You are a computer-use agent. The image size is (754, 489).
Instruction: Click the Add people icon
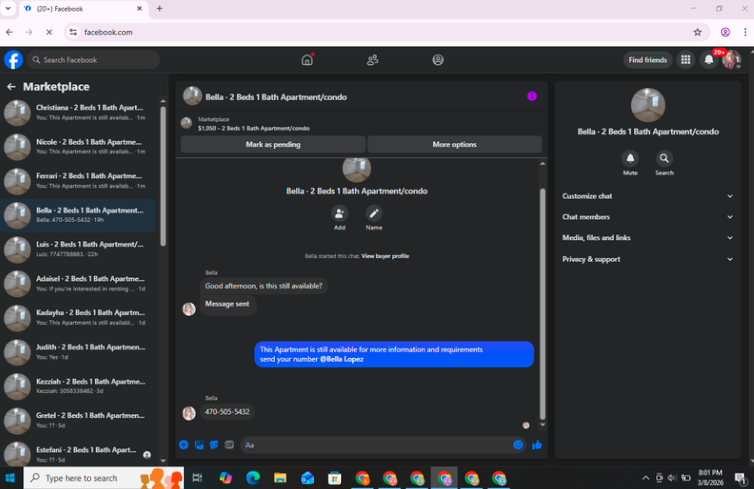pyautogui.click(x=339, y=213)
